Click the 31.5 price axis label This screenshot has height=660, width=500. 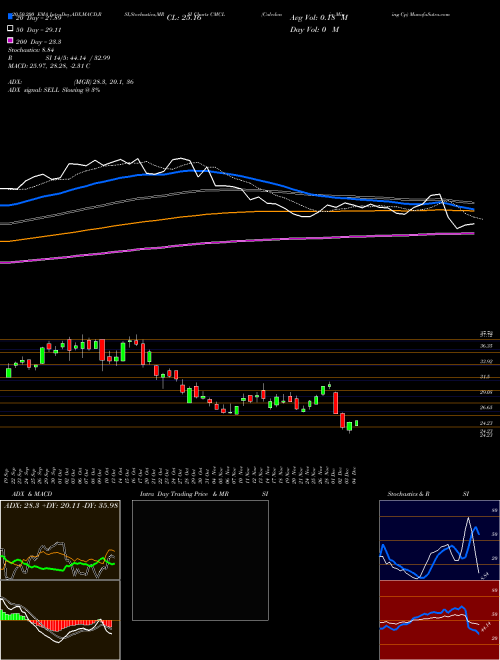486,377
